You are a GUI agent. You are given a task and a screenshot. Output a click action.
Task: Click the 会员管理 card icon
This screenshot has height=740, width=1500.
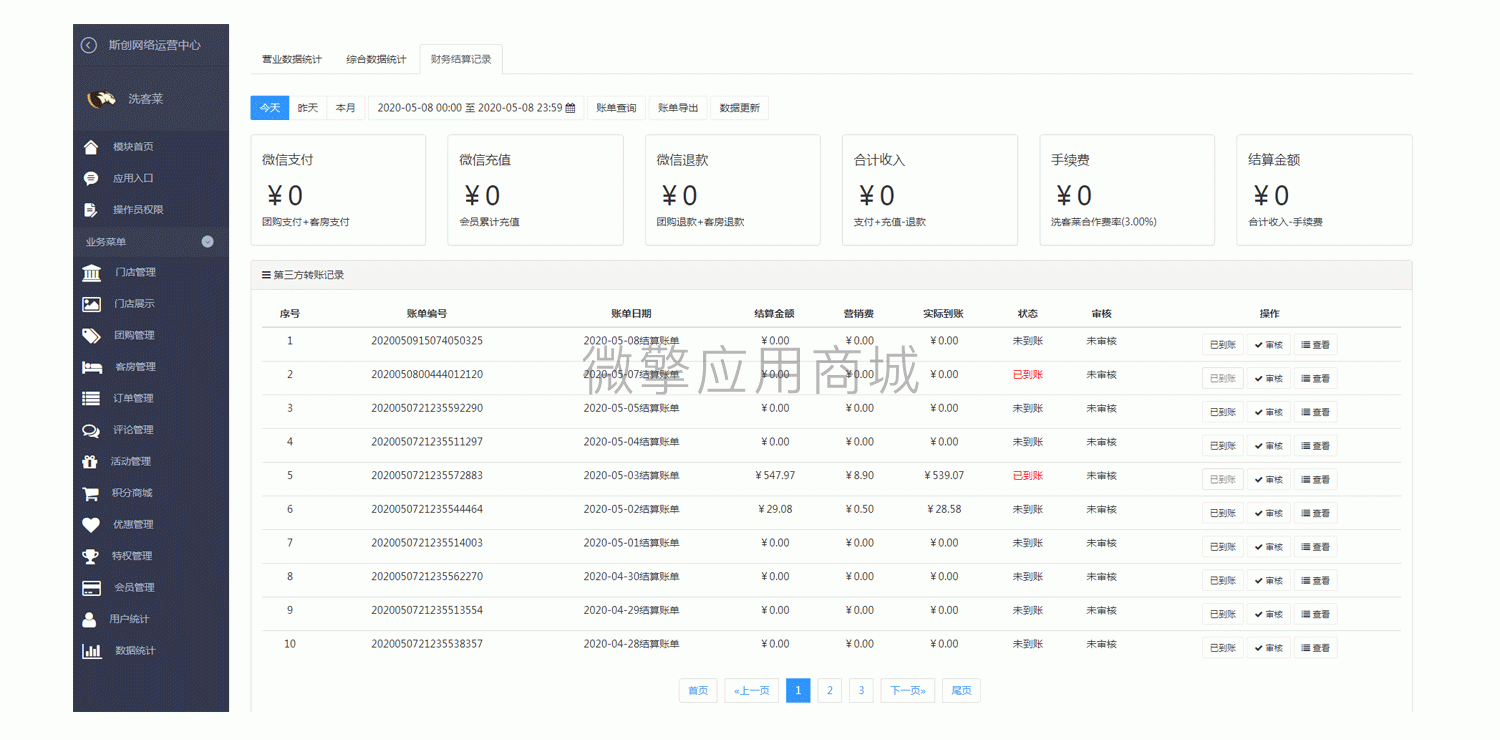pos(91,588)
